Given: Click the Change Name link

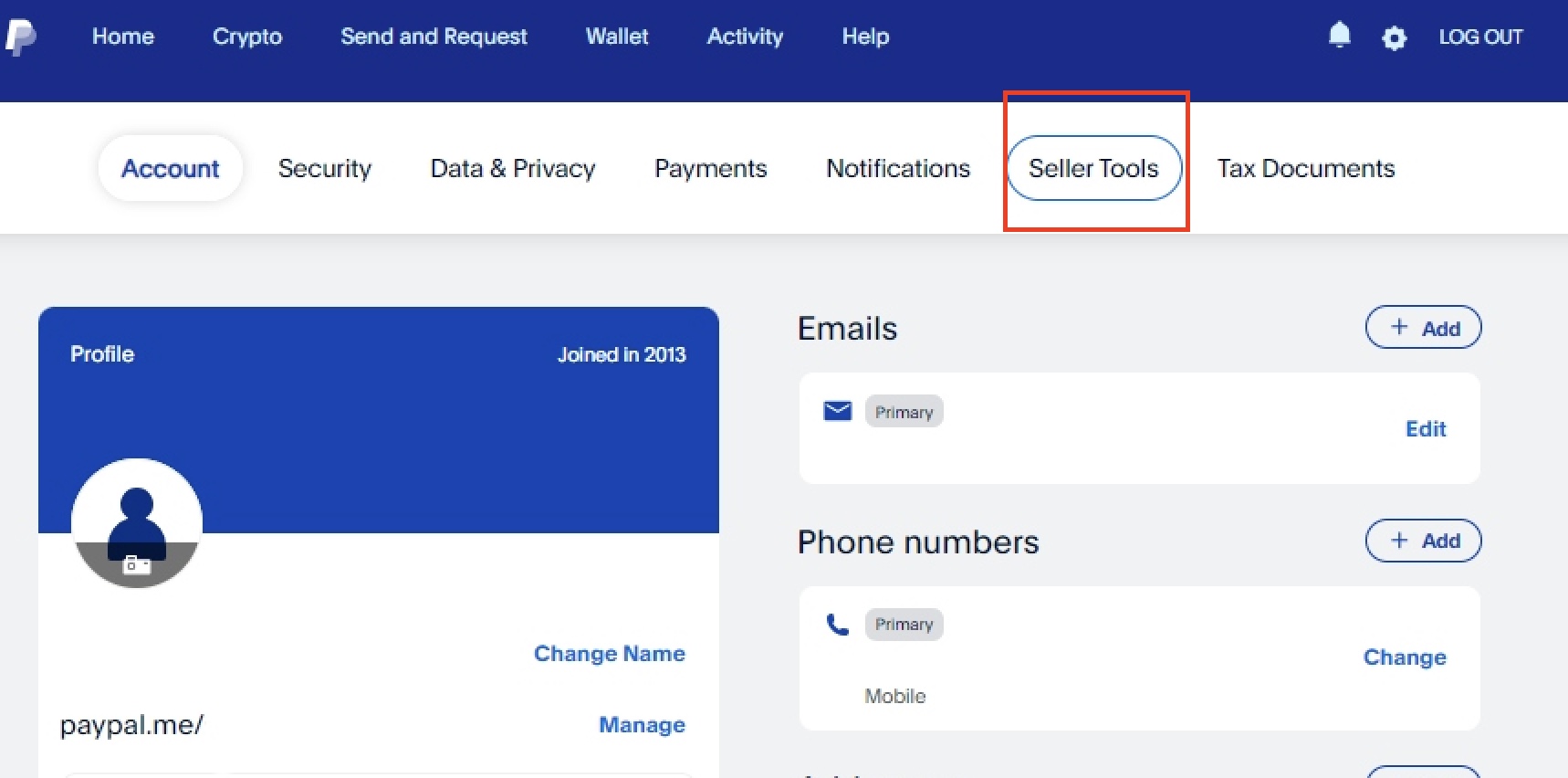Looking at the screenshot, I should [x=610, y=654].
